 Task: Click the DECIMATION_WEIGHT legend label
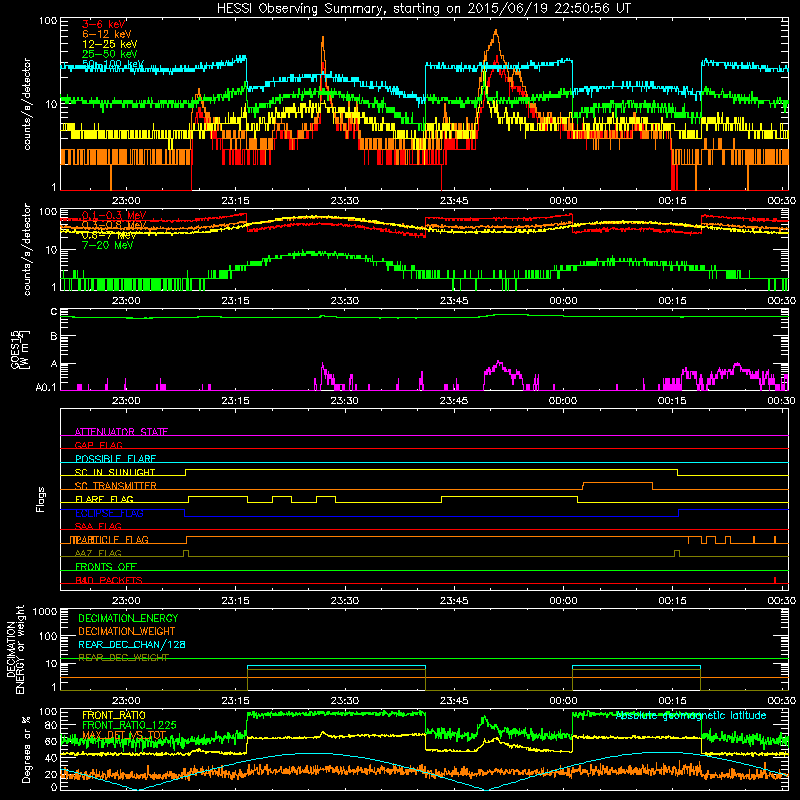click(127, 631)
